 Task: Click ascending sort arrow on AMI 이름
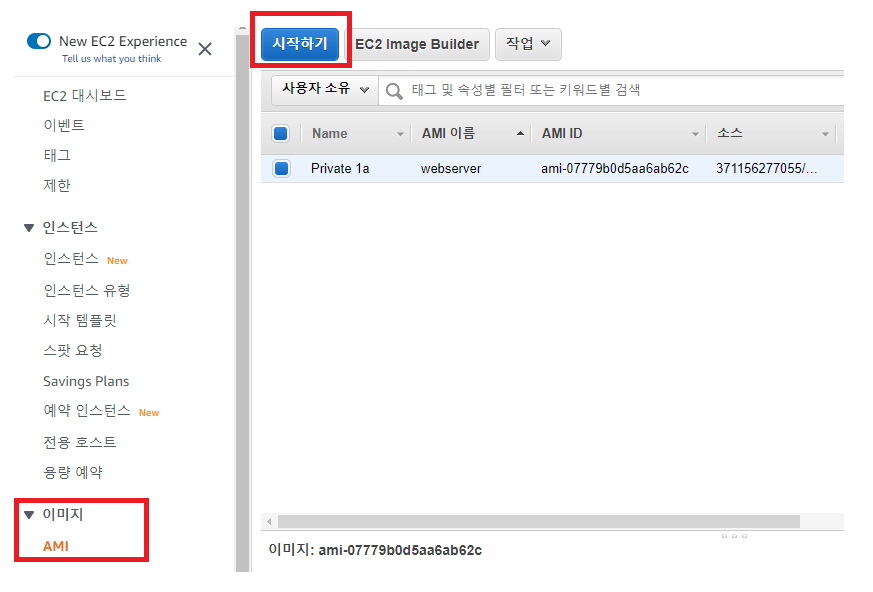pyautogui.click(x=520, y=133)
